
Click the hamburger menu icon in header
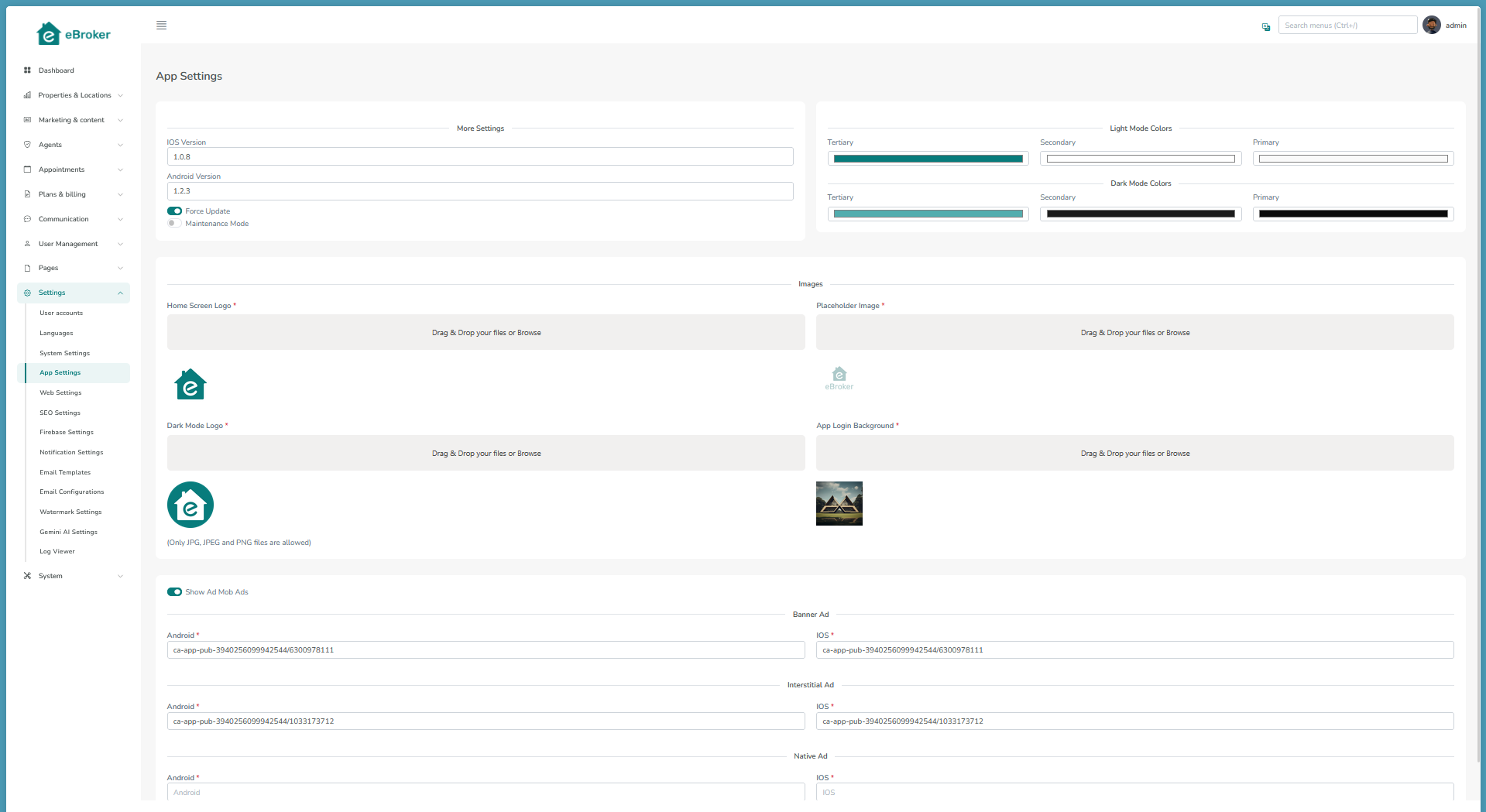(x=161, y=26)
